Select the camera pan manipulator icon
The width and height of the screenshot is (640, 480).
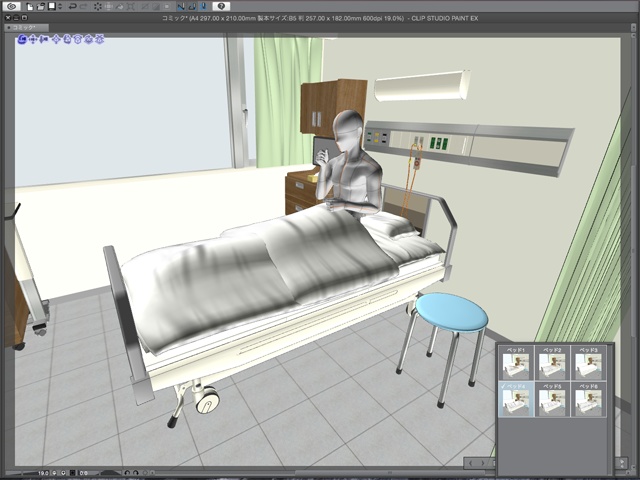pos(33,39)
